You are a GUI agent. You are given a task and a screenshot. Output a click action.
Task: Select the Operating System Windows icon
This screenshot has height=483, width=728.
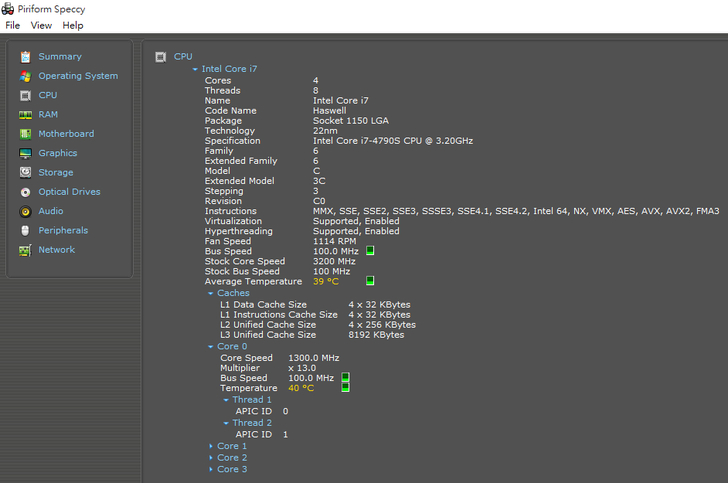[26, 76]
